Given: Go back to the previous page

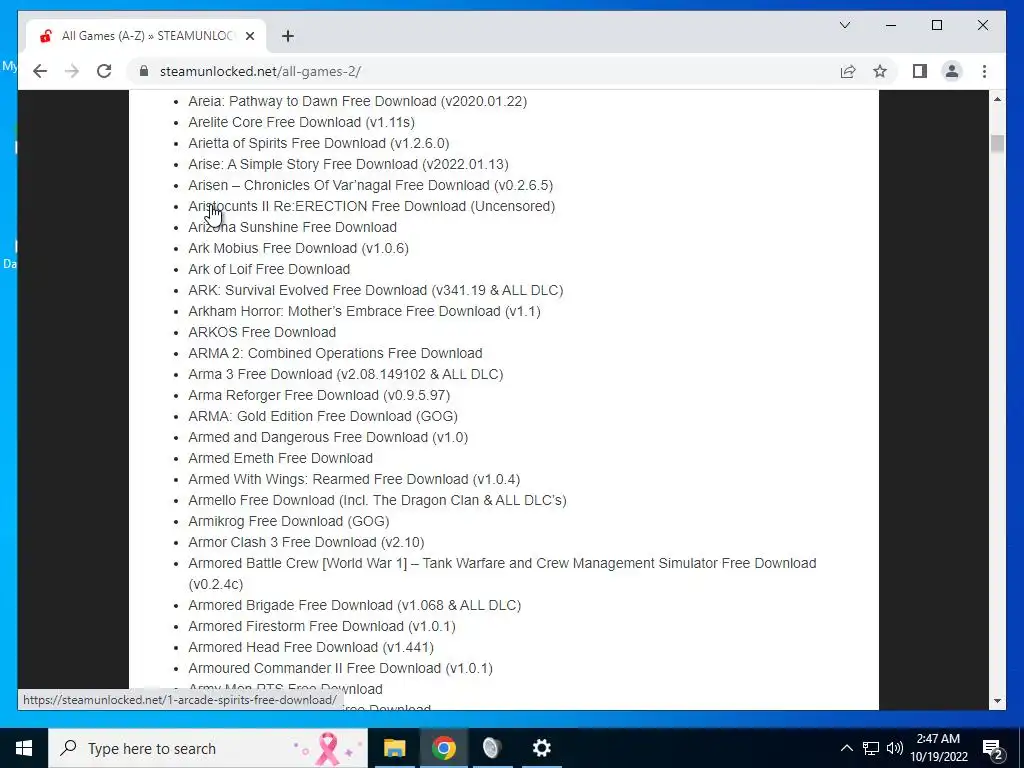Looking at the screenshot, I should (40, 71).
